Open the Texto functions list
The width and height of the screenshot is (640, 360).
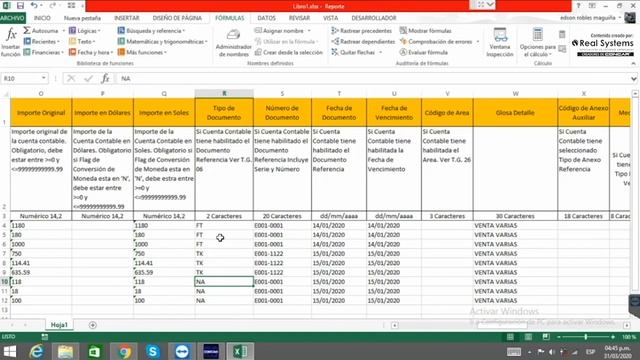click(82, 42)
